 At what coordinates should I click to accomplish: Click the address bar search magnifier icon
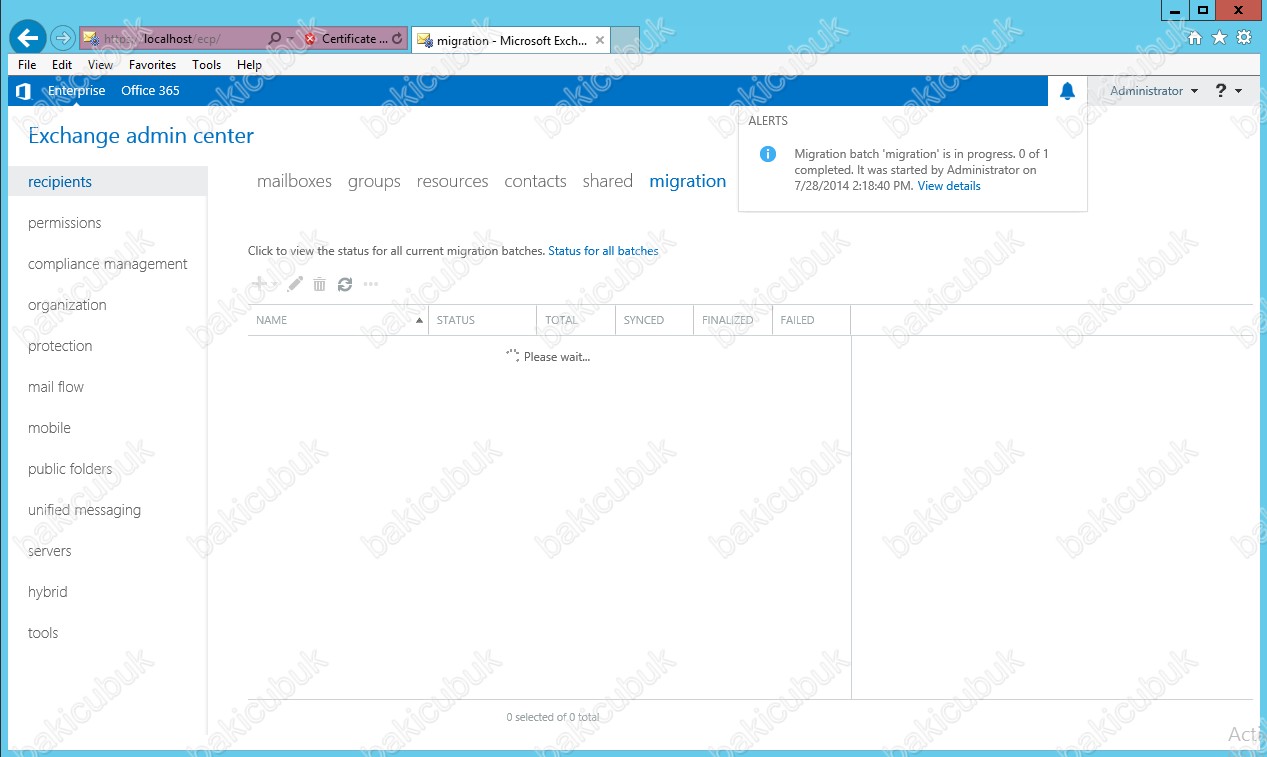[x=275, y=39]
